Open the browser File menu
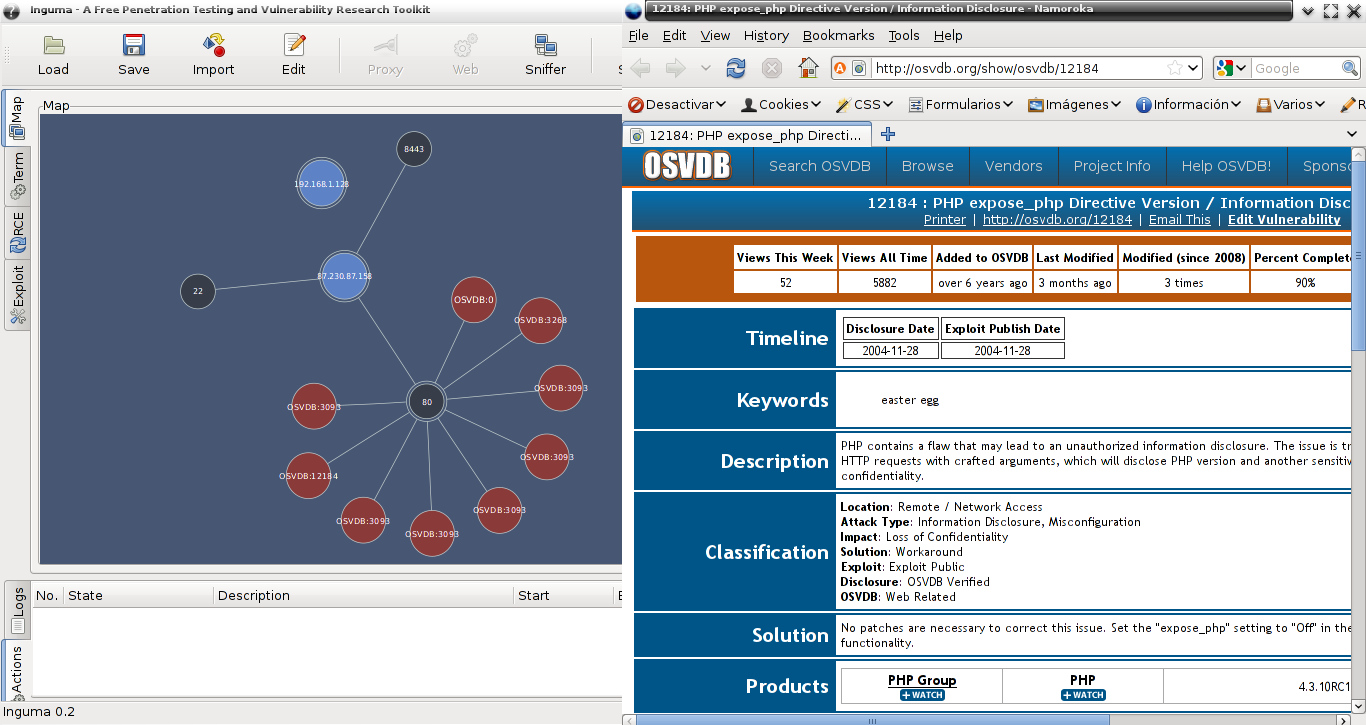Screen dimensions: 1366x725 click(x=638, y=35)
